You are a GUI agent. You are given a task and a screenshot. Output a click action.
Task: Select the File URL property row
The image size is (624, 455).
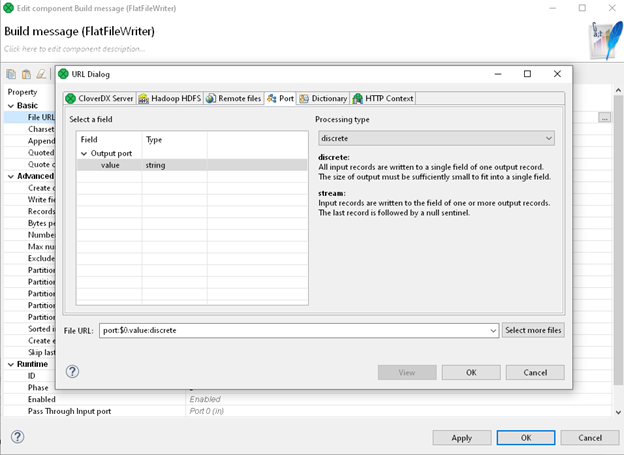coord(29,117)
